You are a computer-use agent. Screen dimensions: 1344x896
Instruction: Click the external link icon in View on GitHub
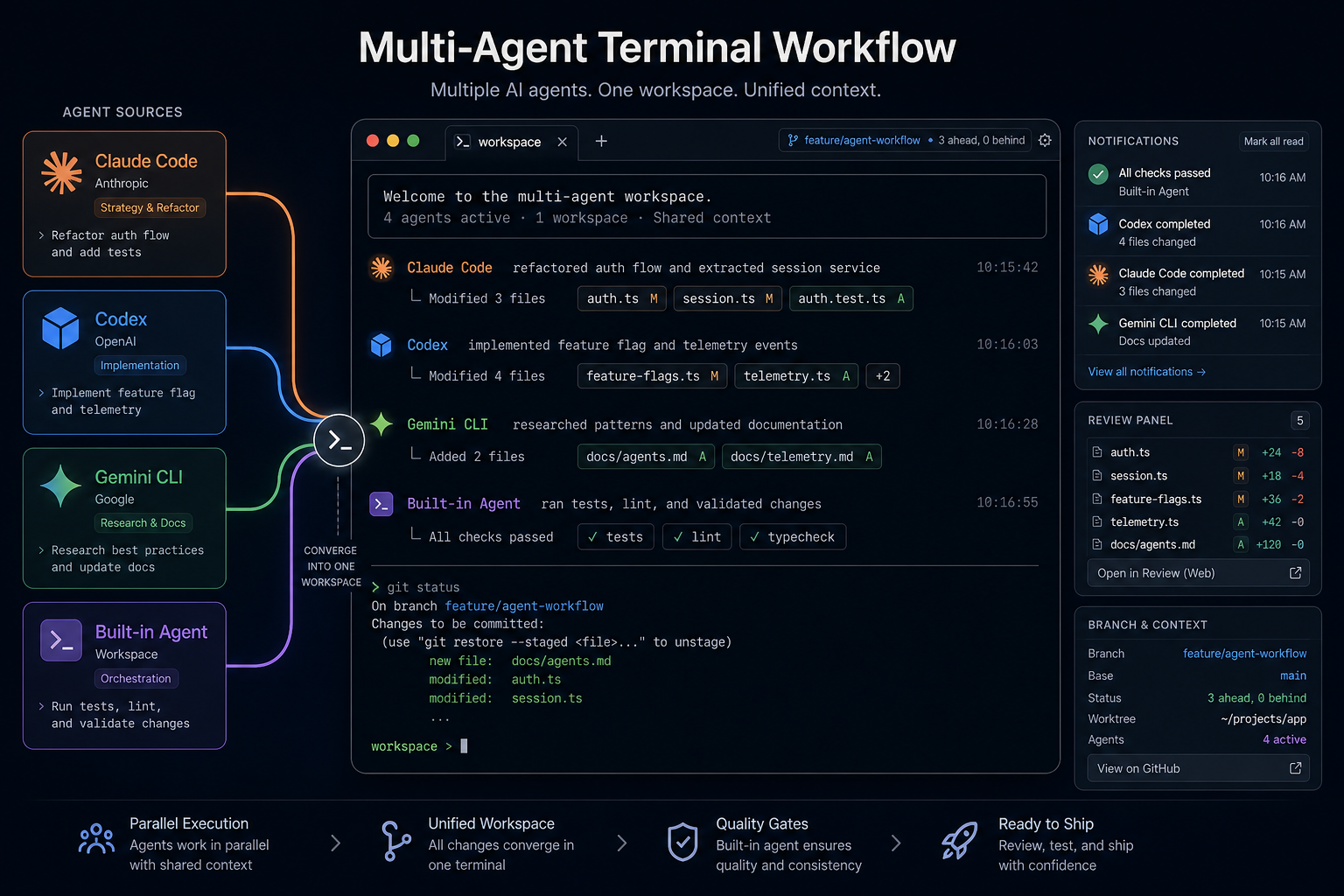[x=1295, y=768]
